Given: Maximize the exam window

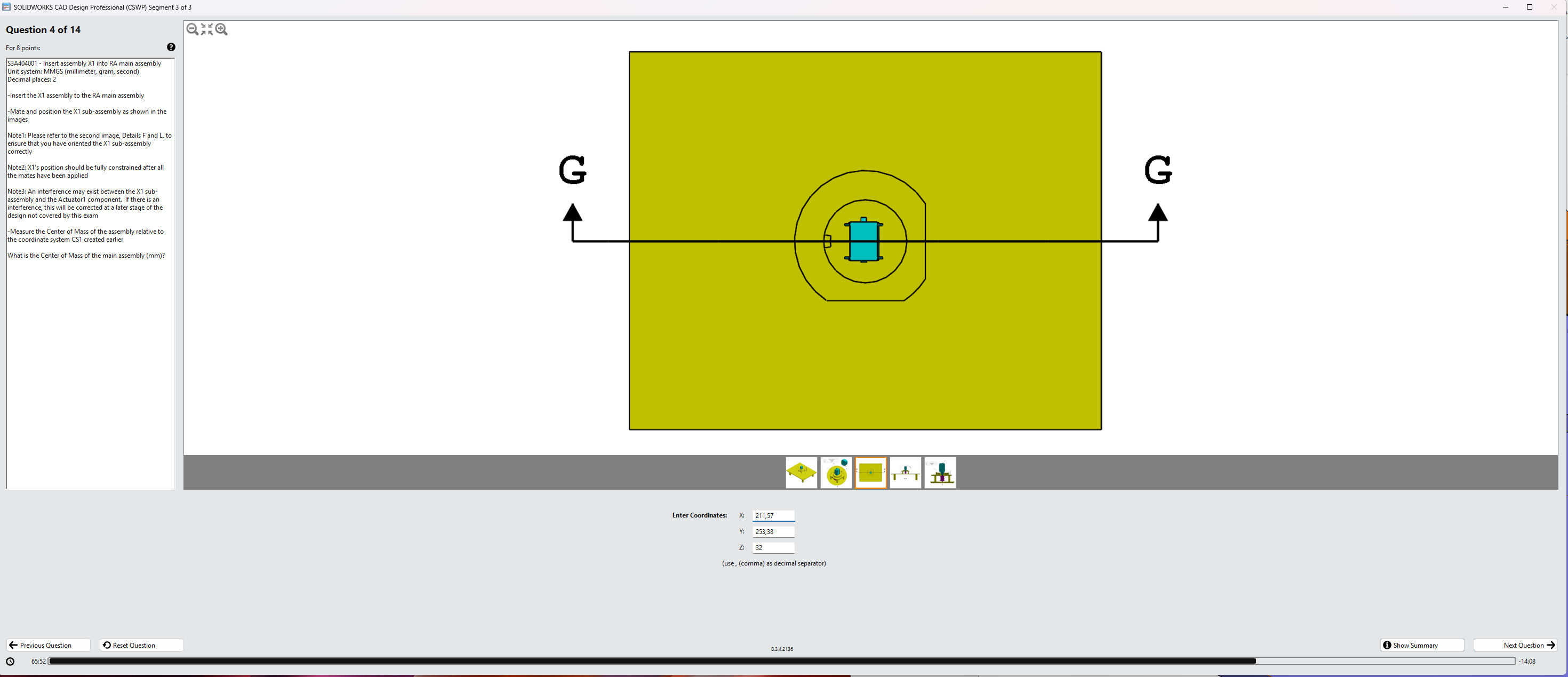Looking at the screenshot, I should tap(1529, 7).
